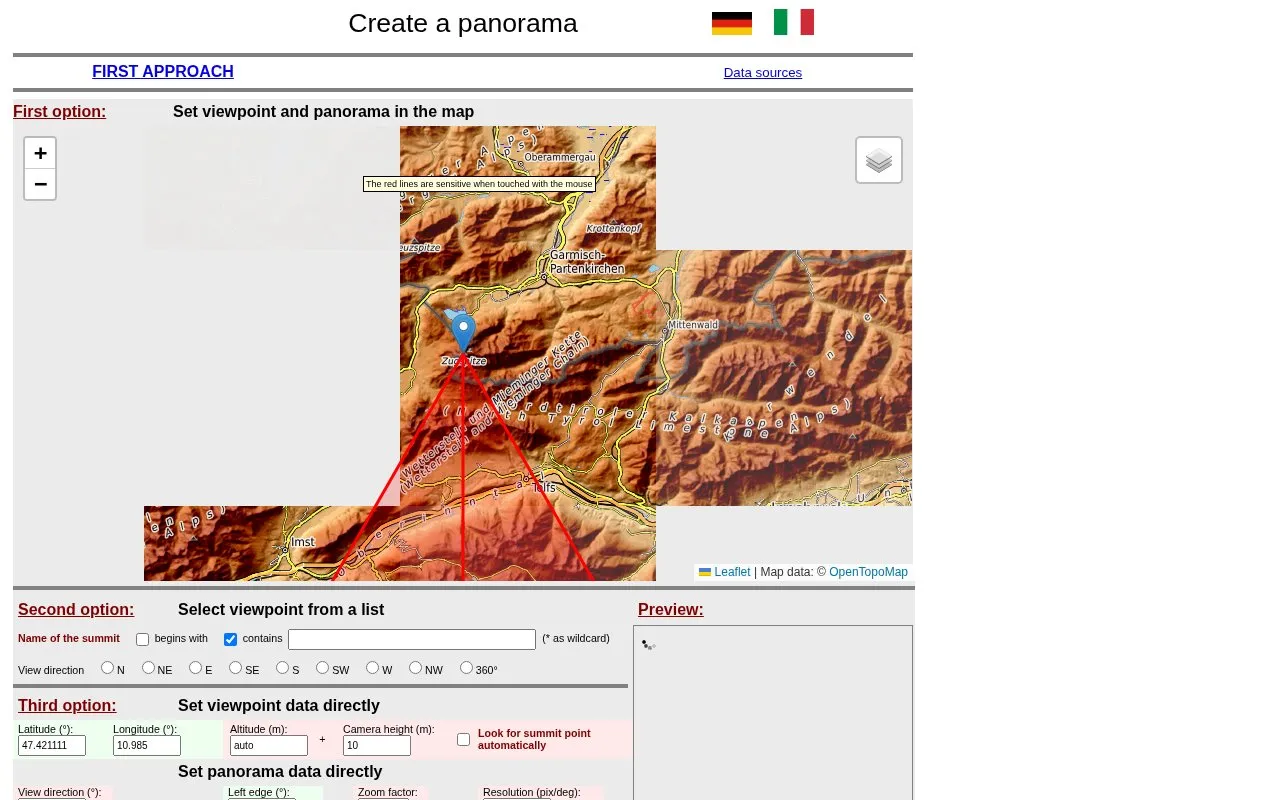The width and height of the screenshot is (1280, 800).
Task: Click the Imst label on the map
Action: coord(302,542)
